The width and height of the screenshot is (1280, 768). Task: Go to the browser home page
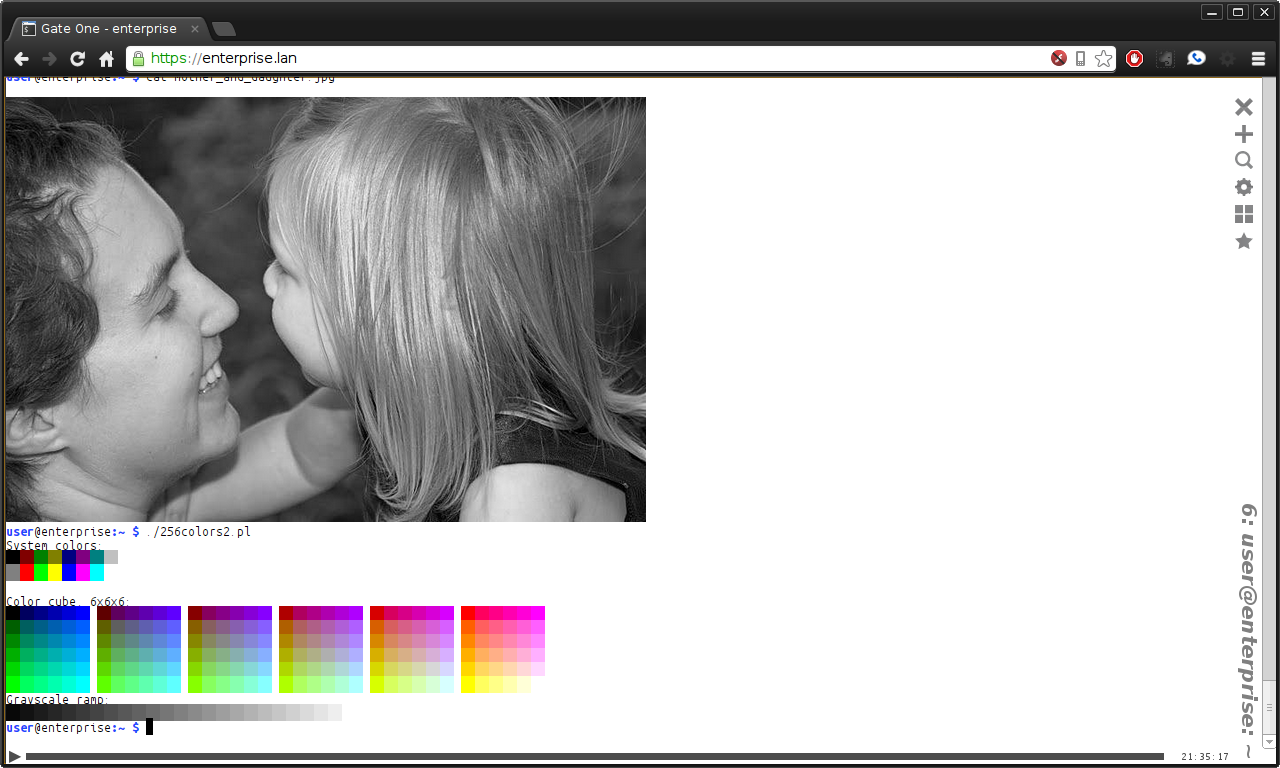pyautogui.click(x=106, y=58)
